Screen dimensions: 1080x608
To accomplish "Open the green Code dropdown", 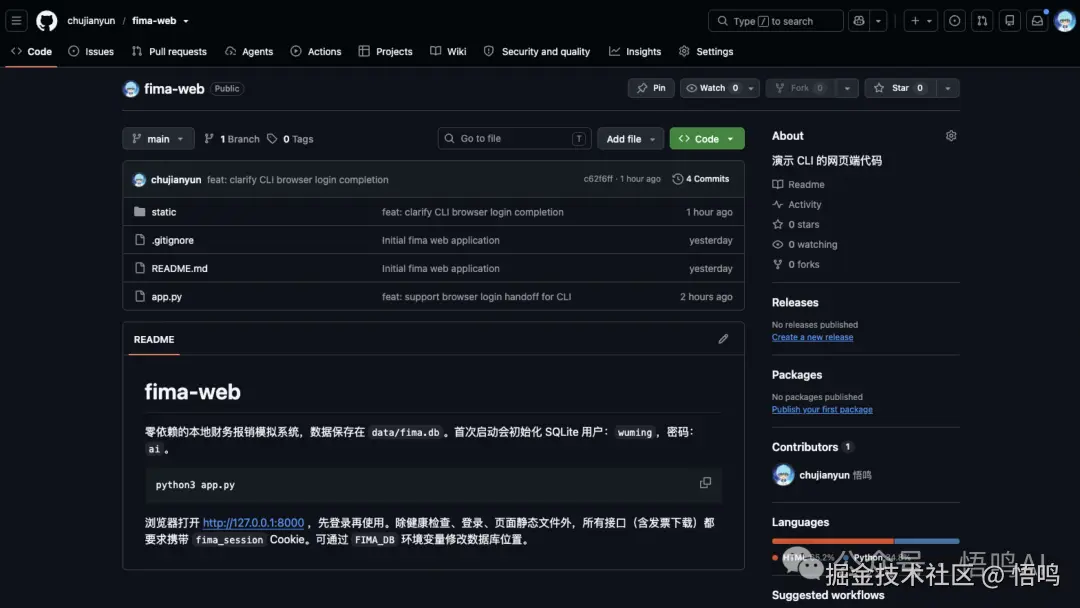I will (707, 138).
